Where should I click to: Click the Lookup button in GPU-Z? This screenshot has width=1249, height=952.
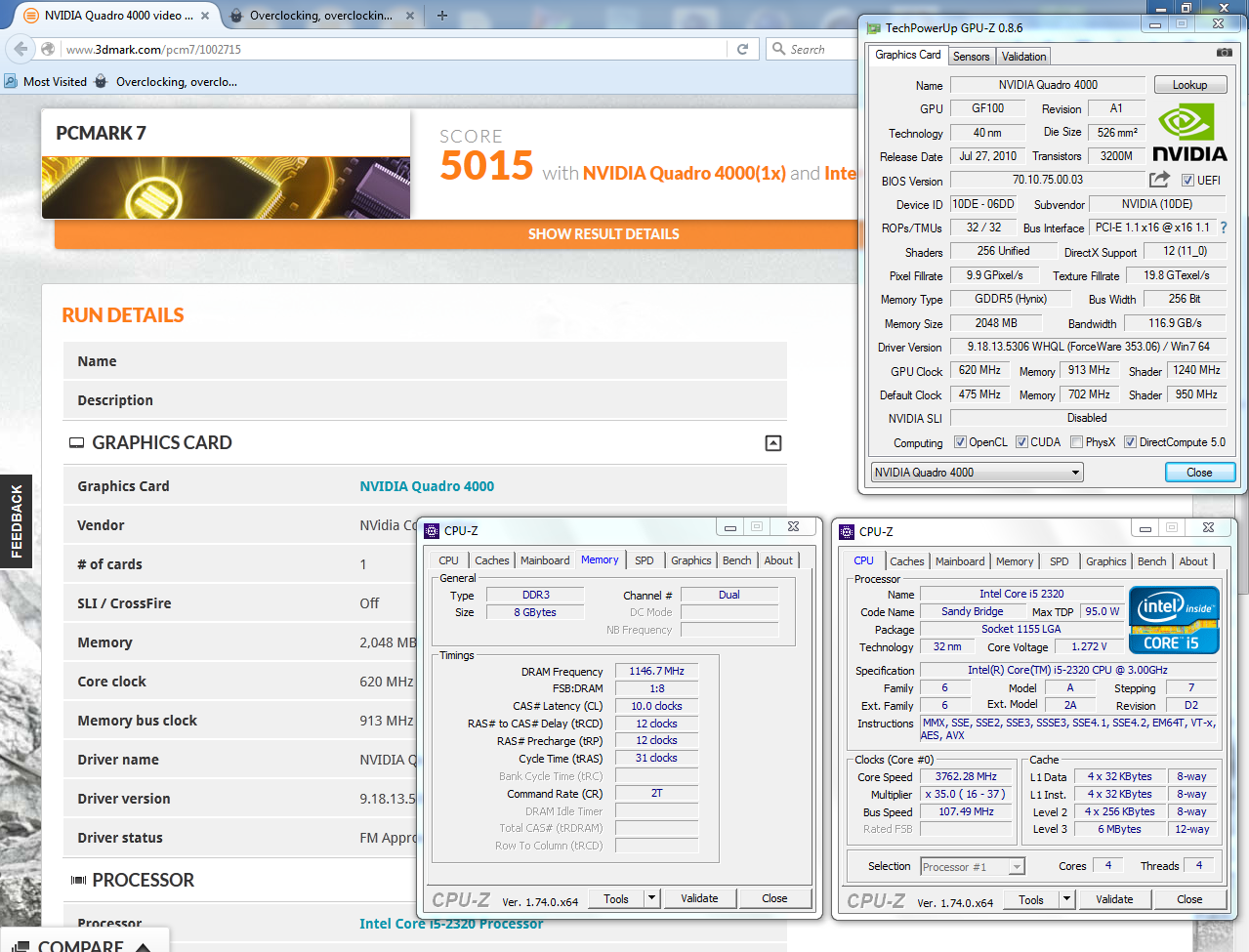pos(1190,85)
